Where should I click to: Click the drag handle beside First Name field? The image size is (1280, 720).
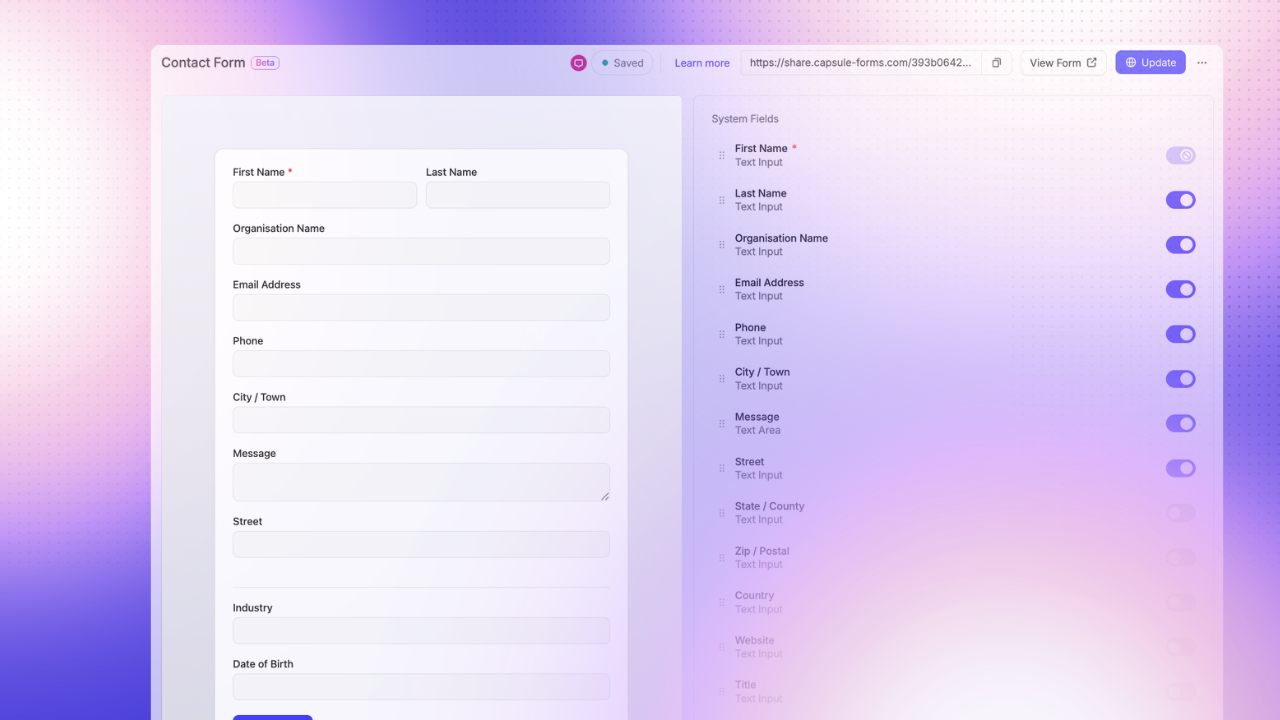pos(721,155)
